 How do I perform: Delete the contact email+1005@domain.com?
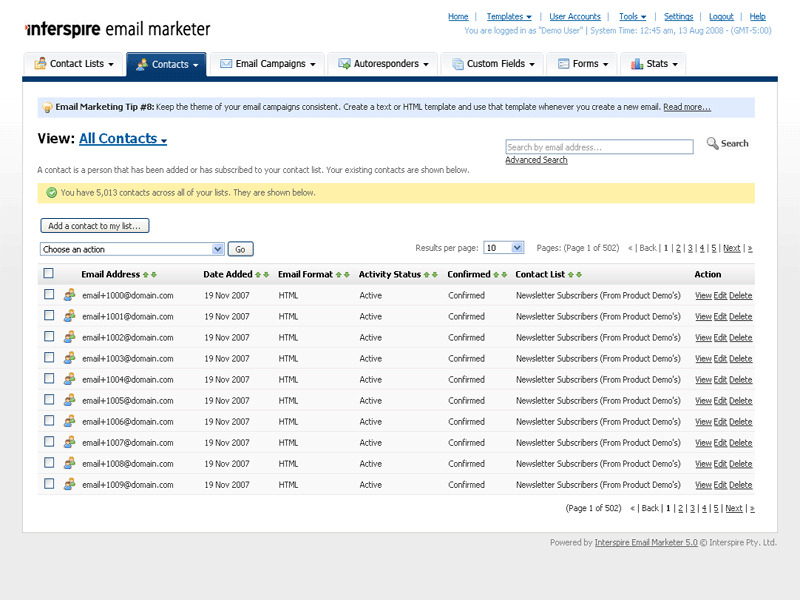pyautogui.click(x=740, y=401)
